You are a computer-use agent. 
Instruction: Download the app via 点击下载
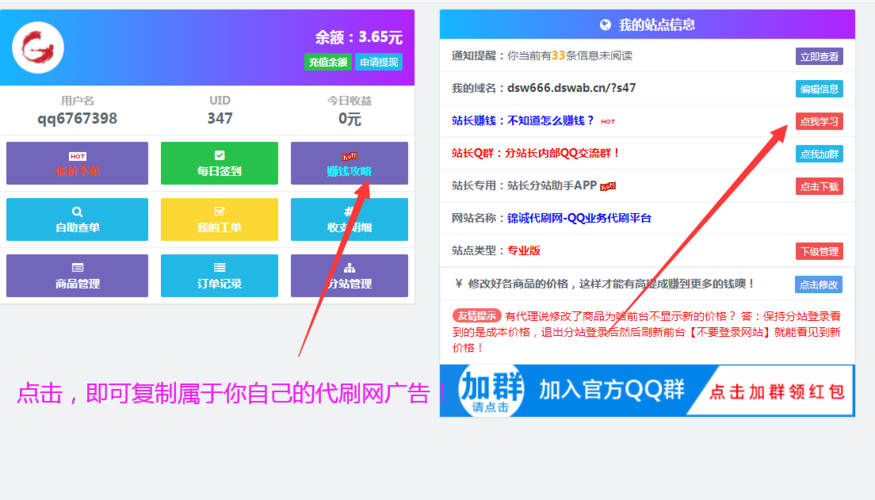coord(819,186)
